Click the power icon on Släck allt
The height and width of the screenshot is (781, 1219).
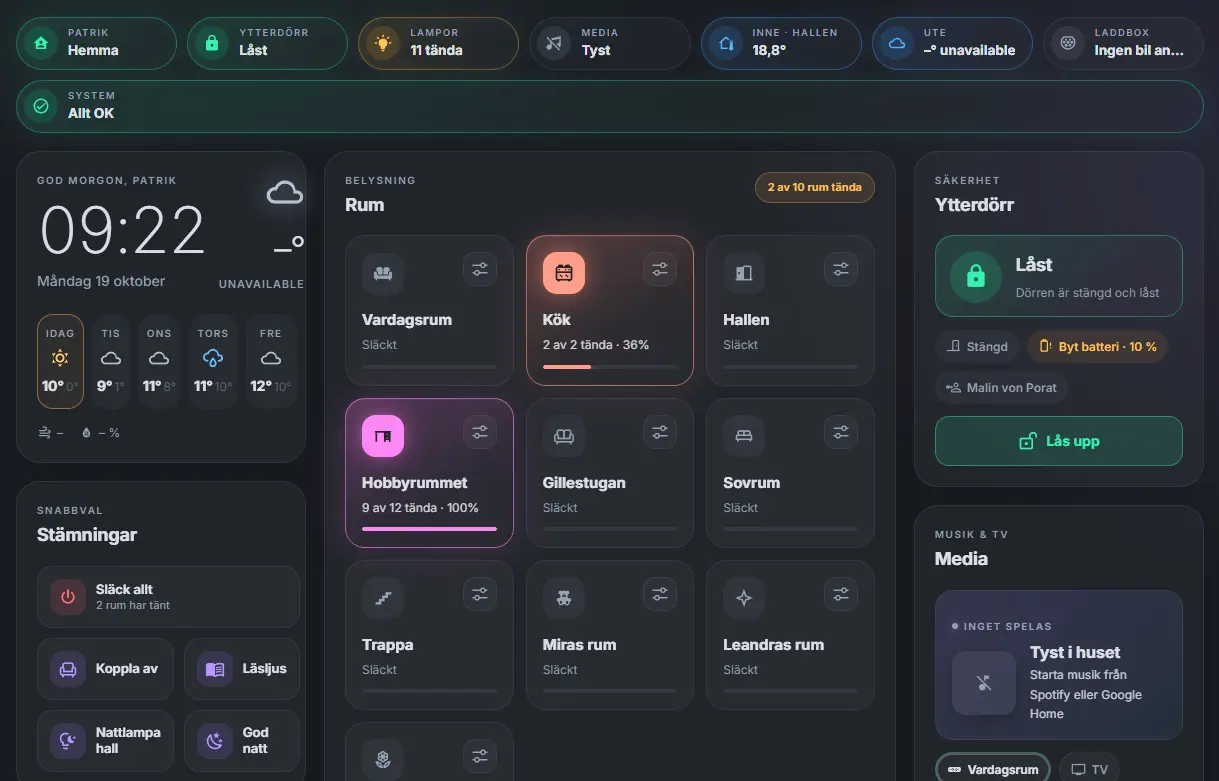pos(68,597)
